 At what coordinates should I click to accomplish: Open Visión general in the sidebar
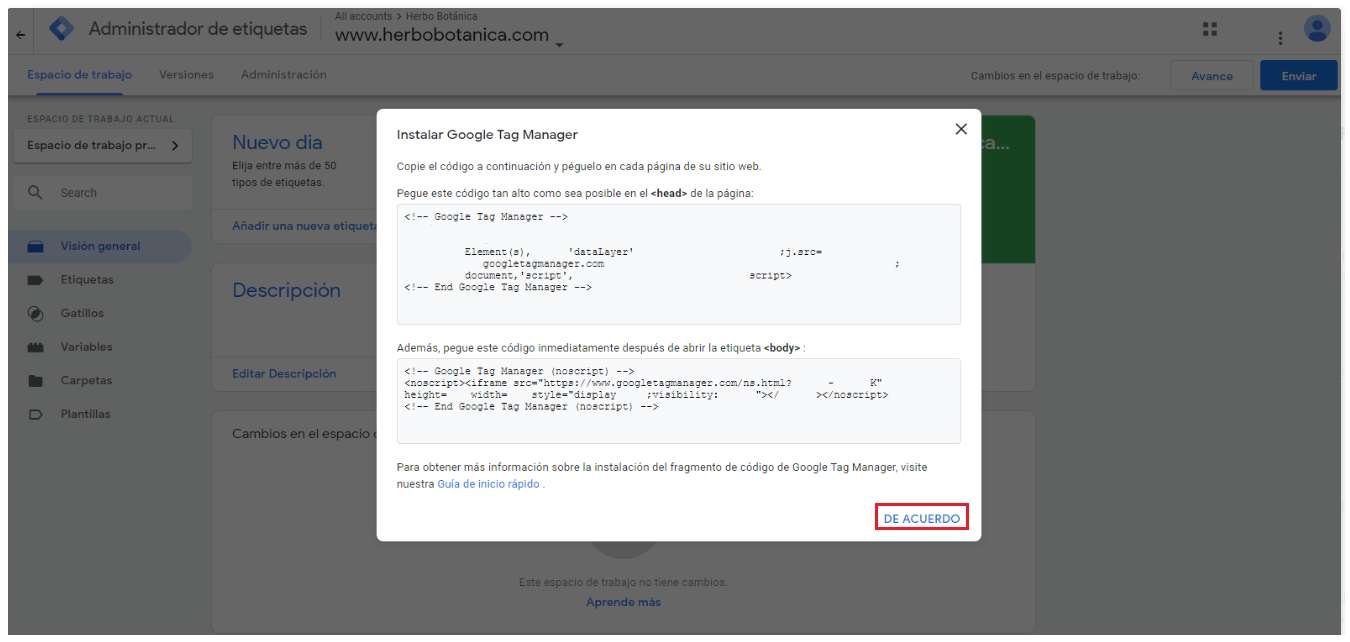[100, 246]
